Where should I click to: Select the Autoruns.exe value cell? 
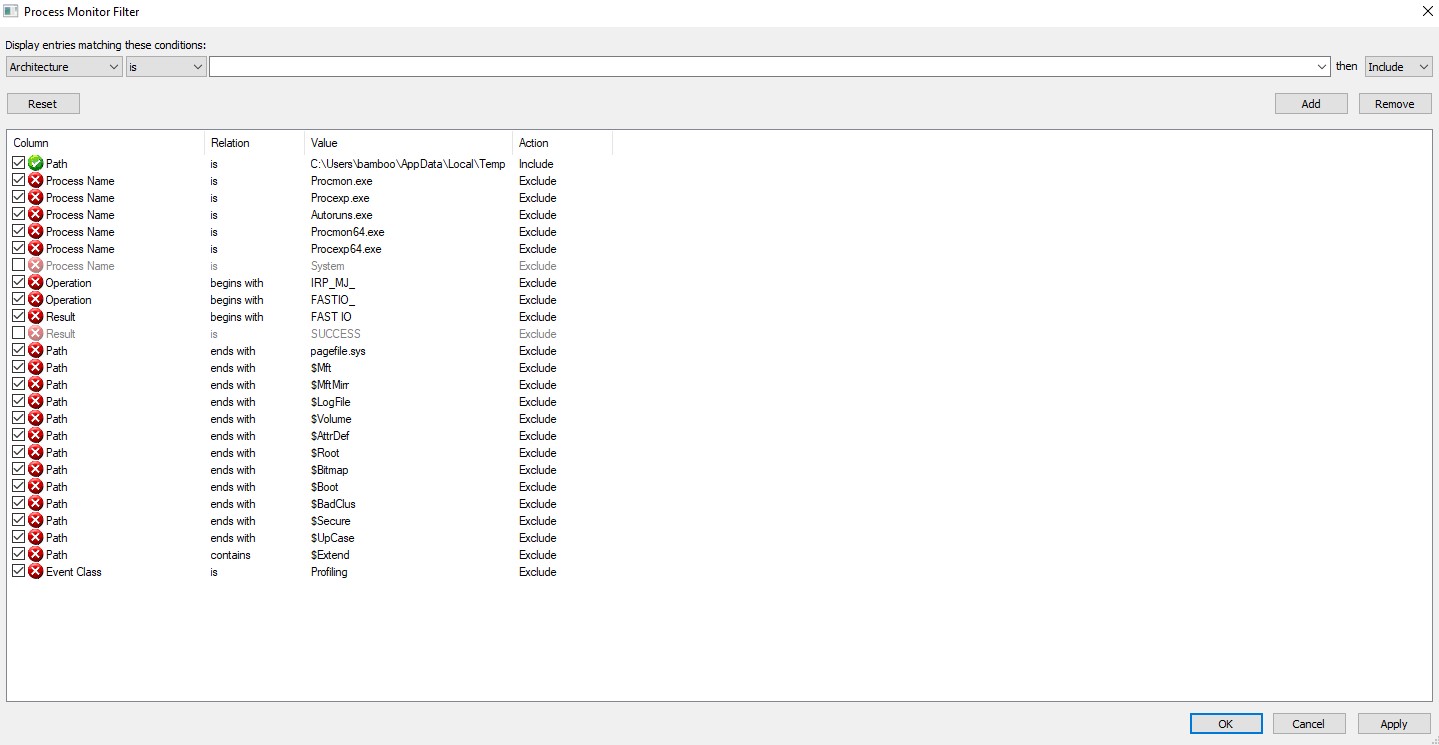click(x=341, y=214)
